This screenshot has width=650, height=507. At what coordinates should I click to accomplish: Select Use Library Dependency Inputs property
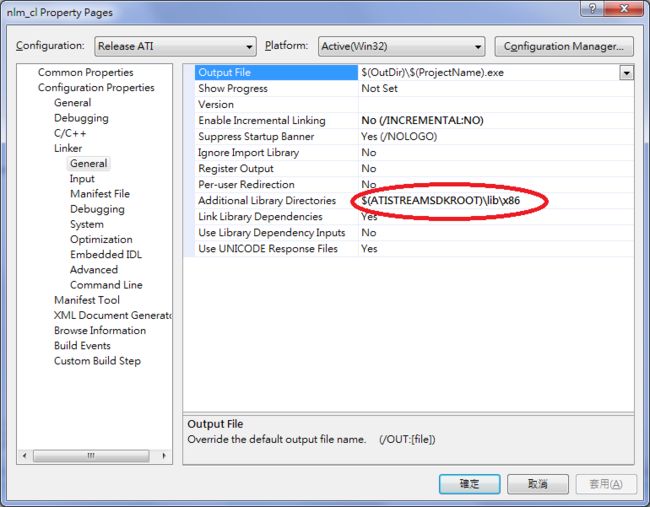pos(276,233)
